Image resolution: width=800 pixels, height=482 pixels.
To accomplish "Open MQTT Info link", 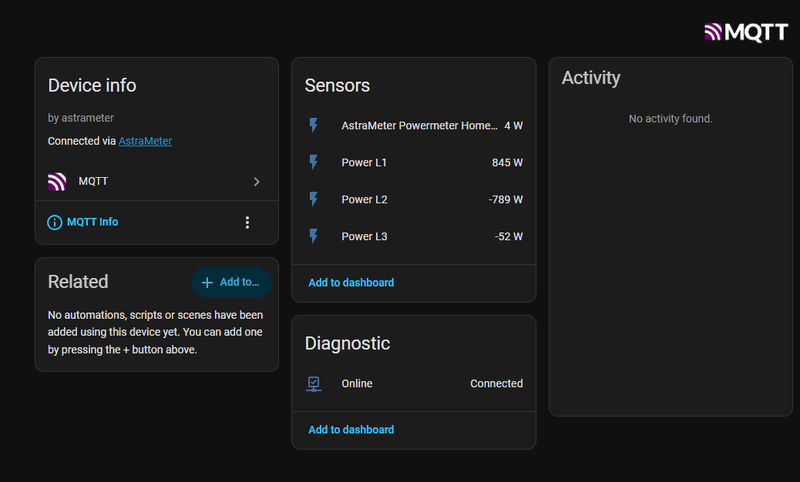I will click(x=92, y=222).
